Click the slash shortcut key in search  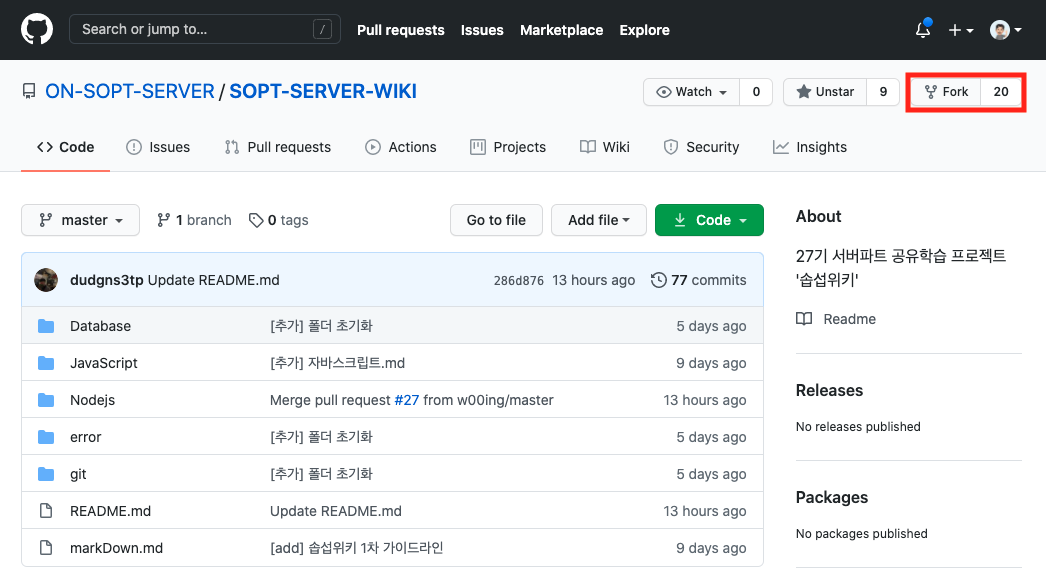[322, 29]
